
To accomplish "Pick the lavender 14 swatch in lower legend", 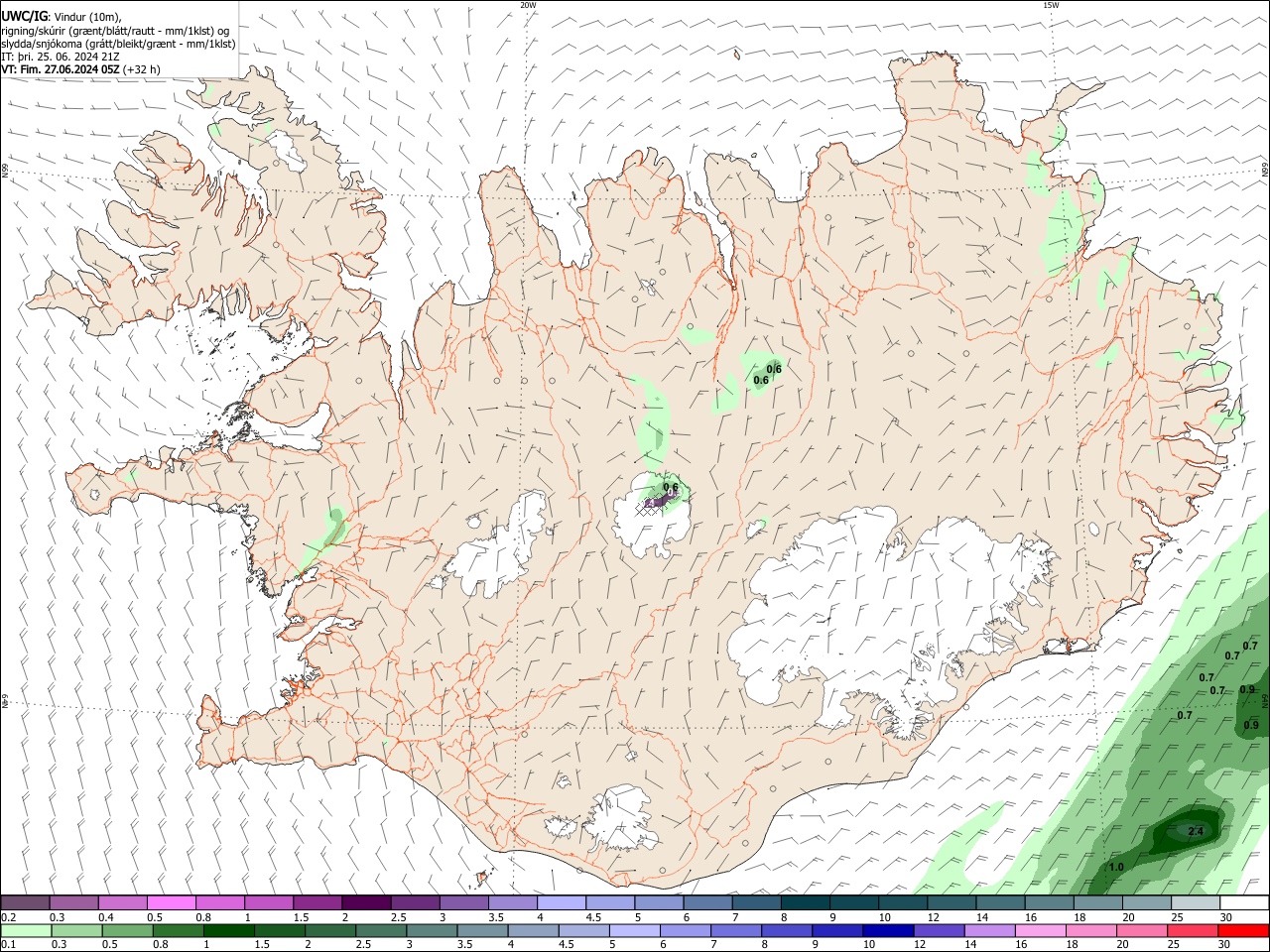I will coord(990,930).
